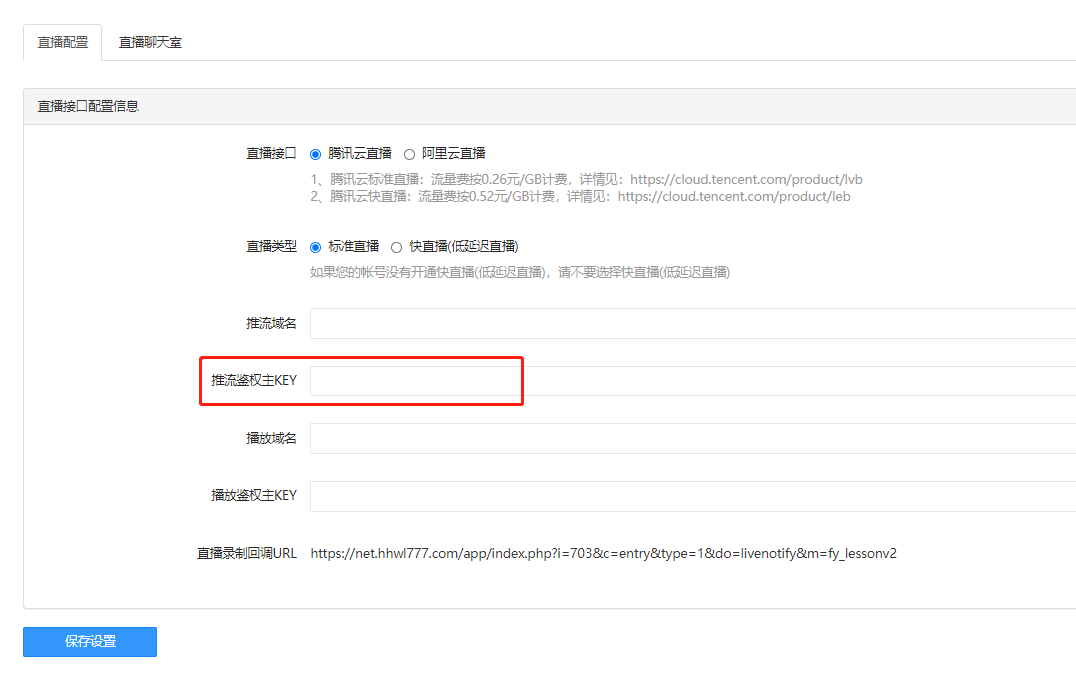Click the 直播接口配置信息 panel heading
This screenshot has height=700, width=1076.
(88, 106)
